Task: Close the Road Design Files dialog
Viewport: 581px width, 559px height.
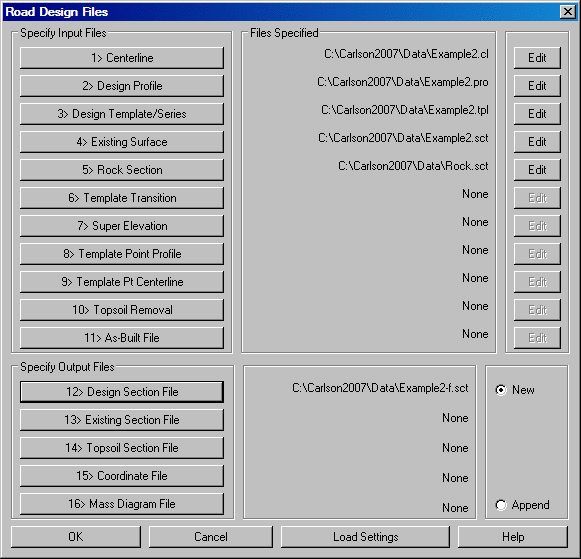Action: [x=568, y=12]
